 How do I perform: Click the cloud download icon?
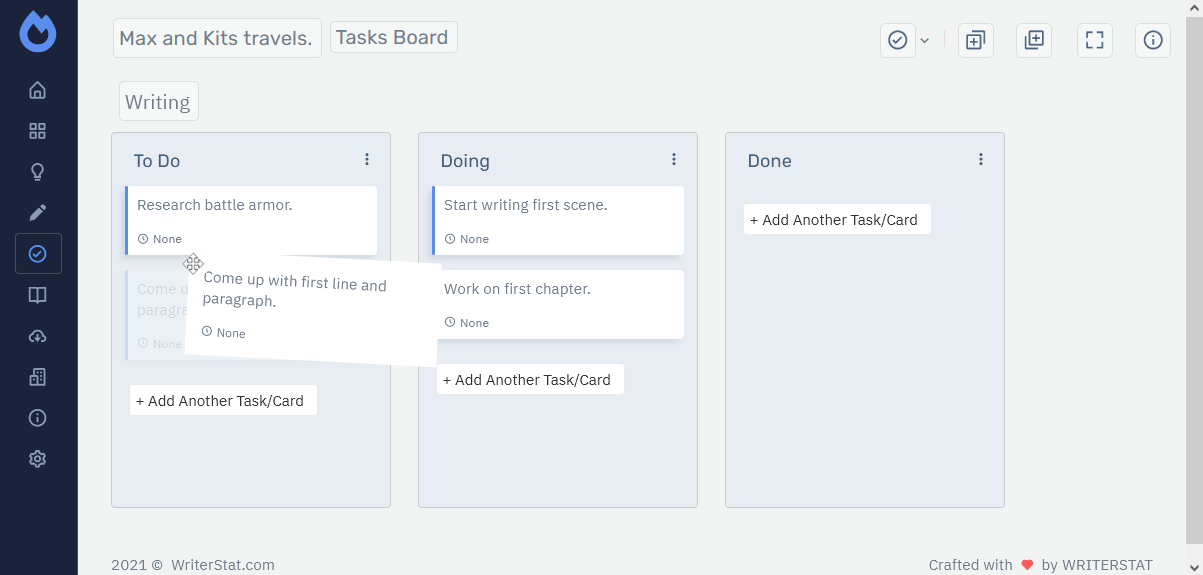(x=37, y=336)
